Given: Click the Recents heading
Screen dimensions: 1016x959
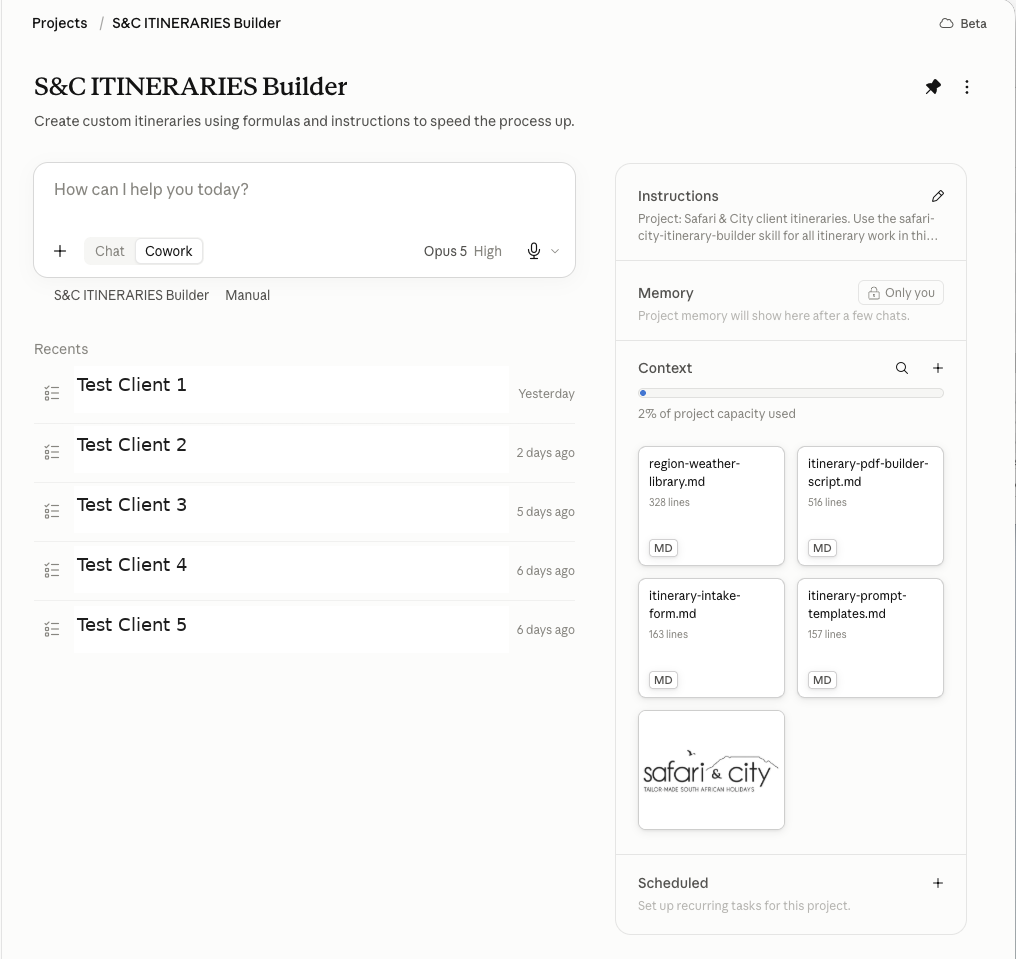Looking at the screenshot, I should (x=61, y=349).
